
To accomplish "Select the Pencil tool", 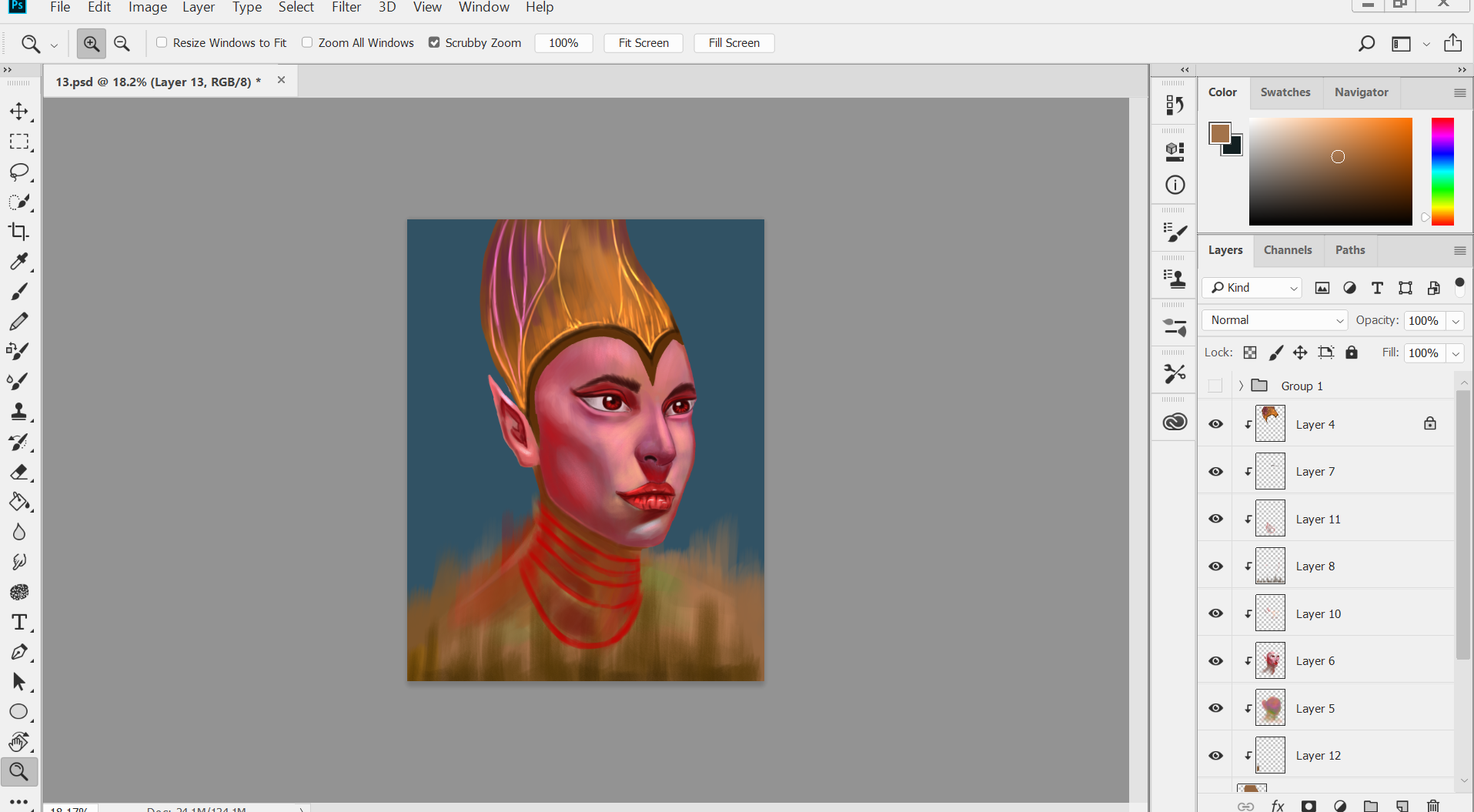I will coord(19,322).
